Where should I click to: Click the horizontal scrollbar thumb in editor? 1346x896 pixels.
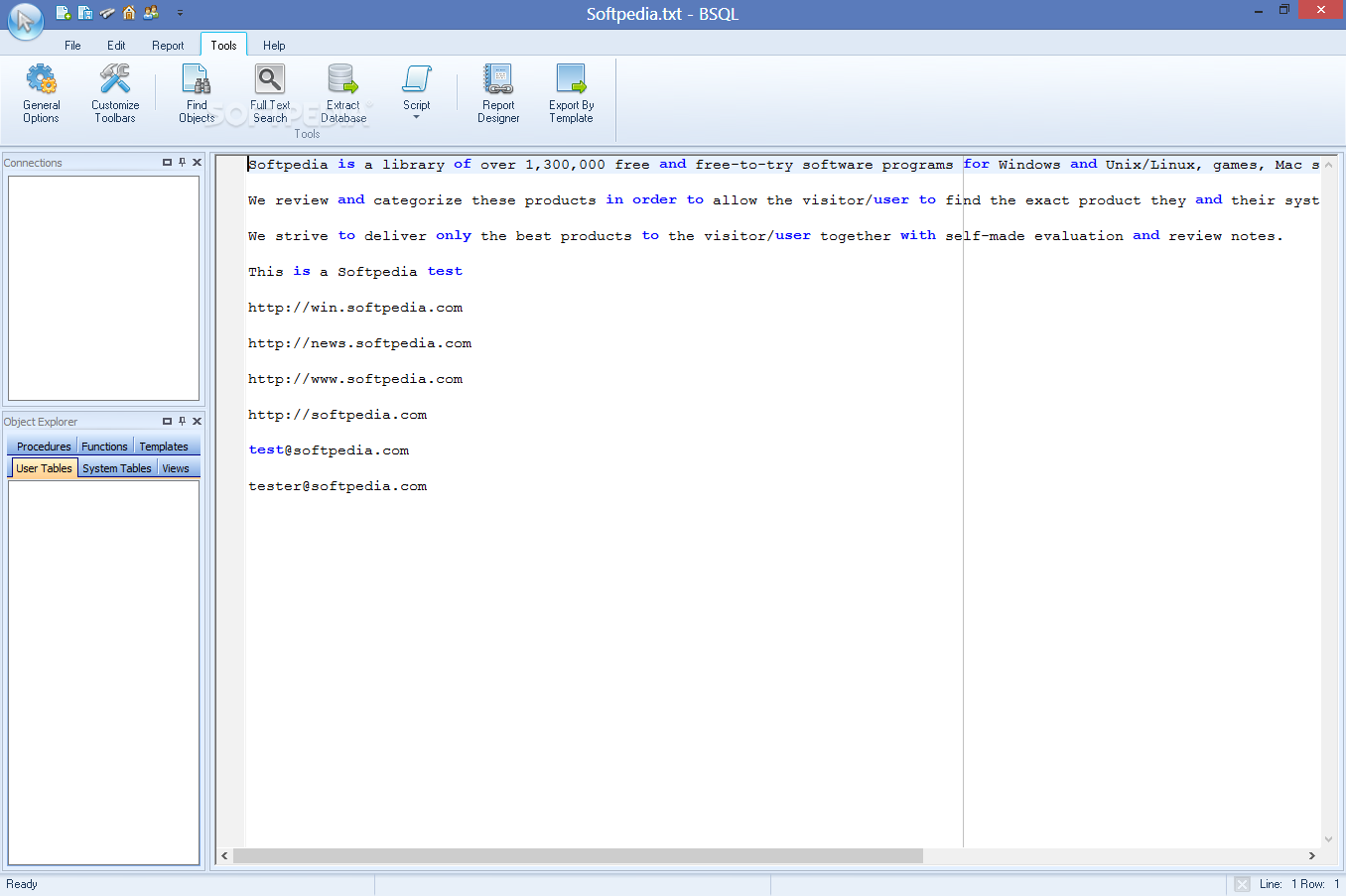(578, 855)
